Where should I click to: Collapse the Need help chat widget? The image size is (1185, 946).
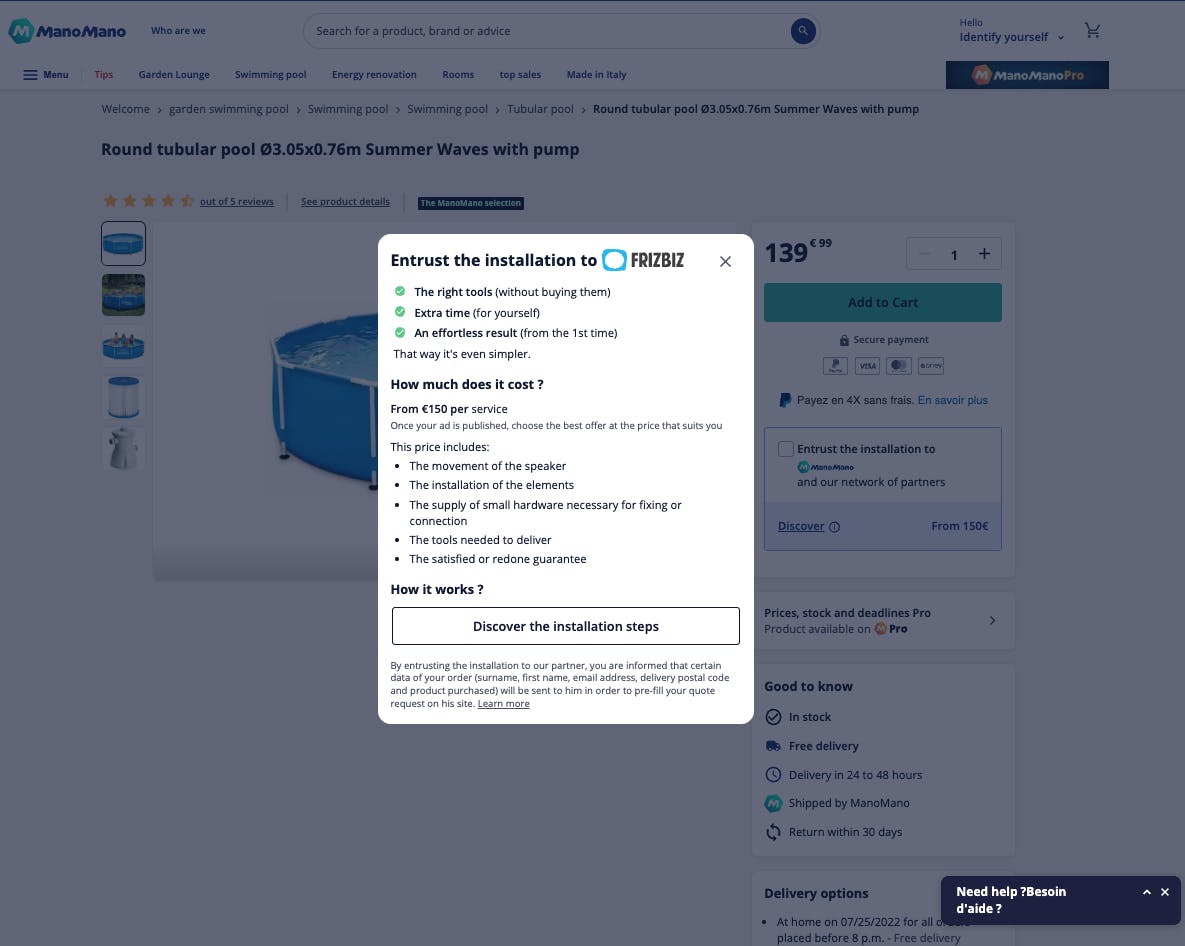(x=1146, y=892)
